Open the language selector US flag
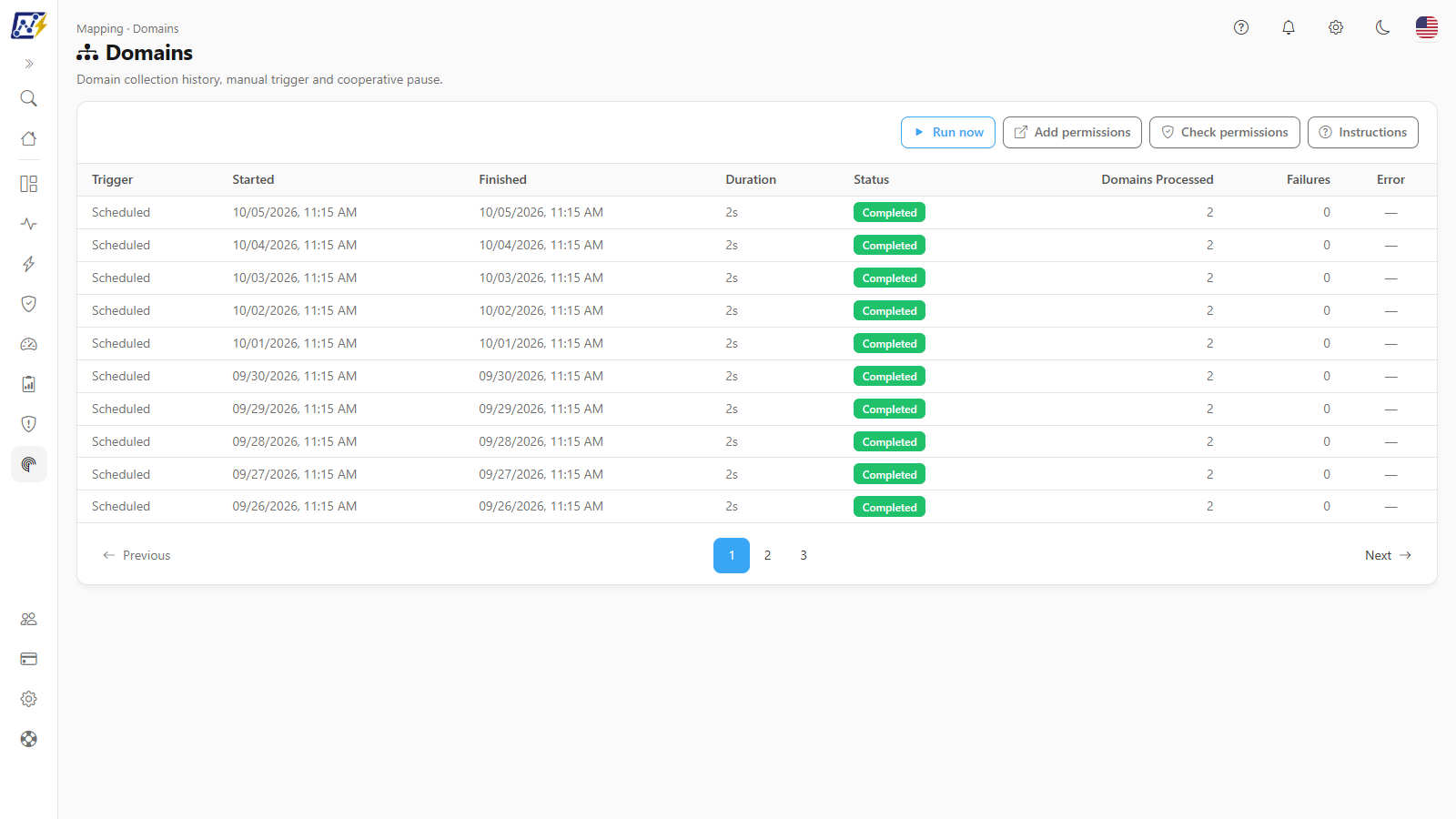 (1427, 27)
